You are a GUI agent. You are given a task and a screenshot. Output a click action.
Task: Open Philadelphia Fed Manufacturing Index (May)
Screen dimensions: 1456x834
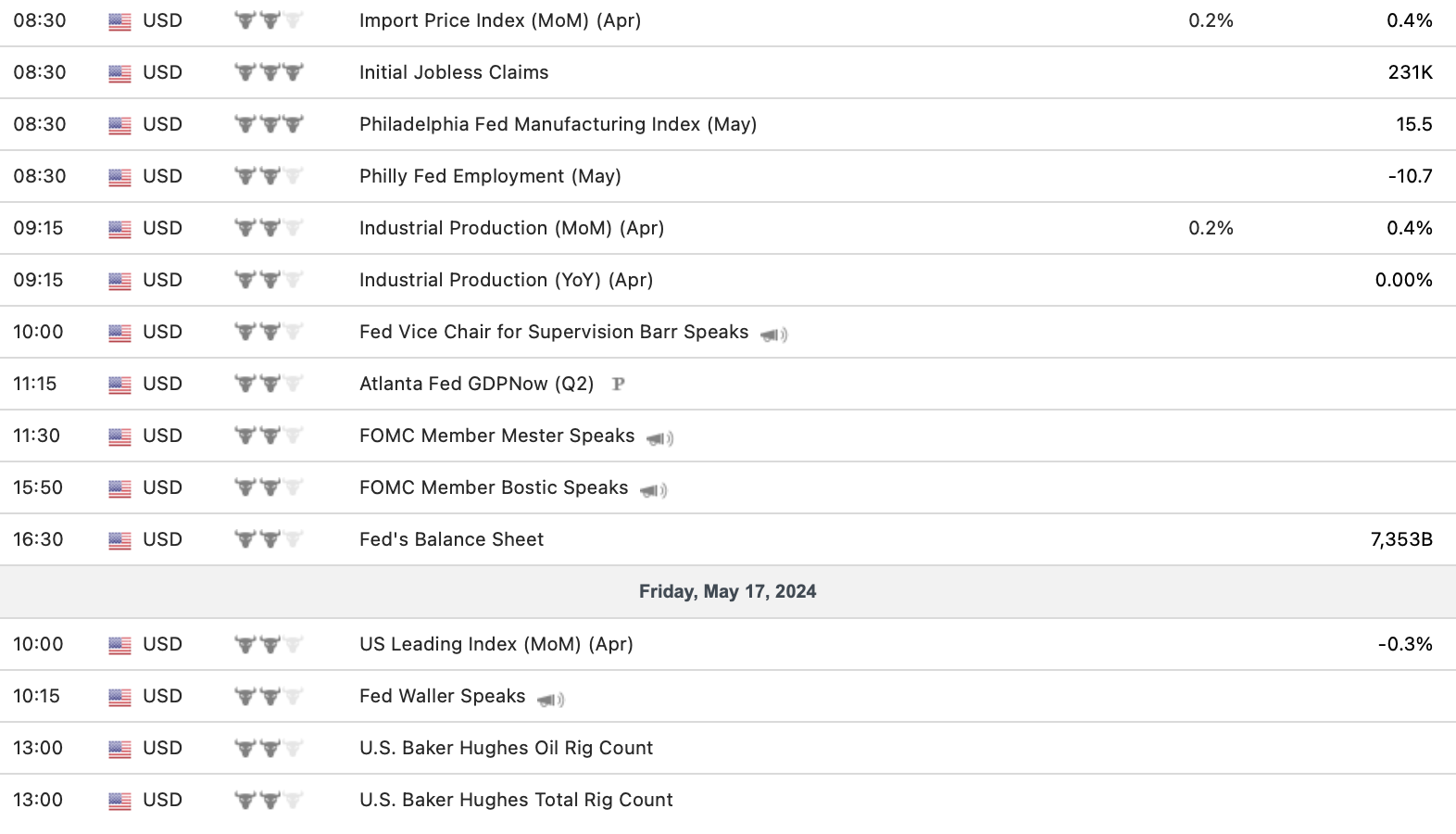tap(558, 124)
